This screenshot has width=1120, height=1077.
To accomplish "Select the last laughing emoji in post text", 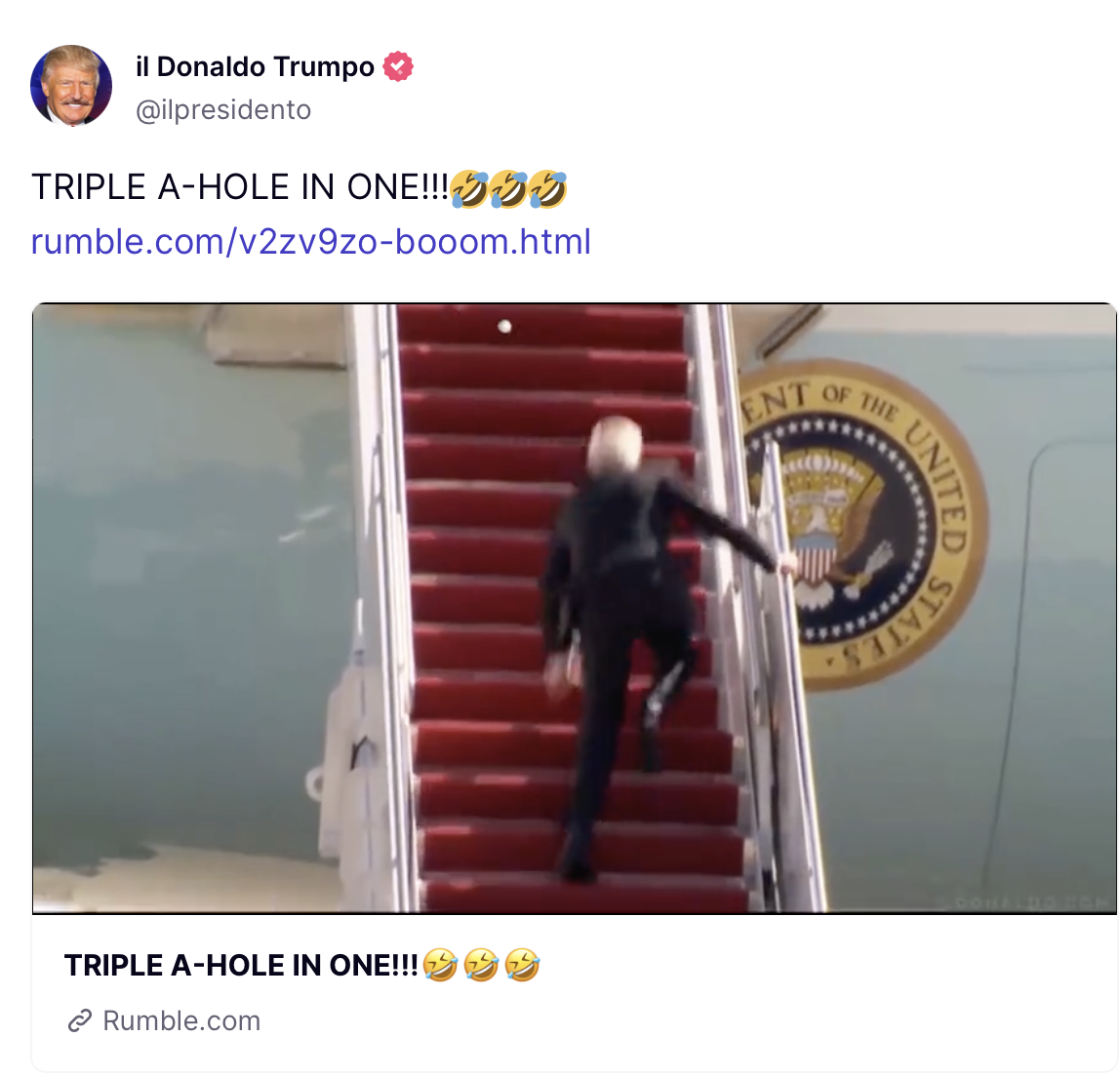I will (x=548, y=188).
